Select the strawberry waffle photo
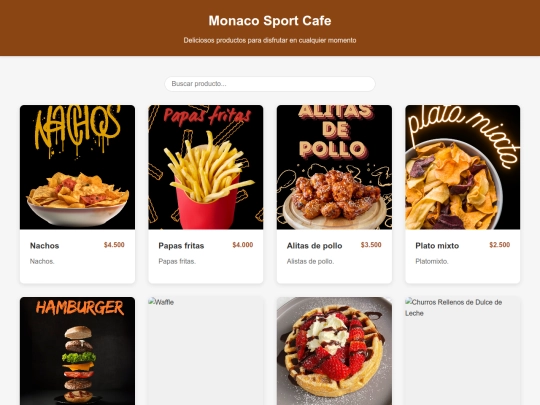 pos(334,351)
